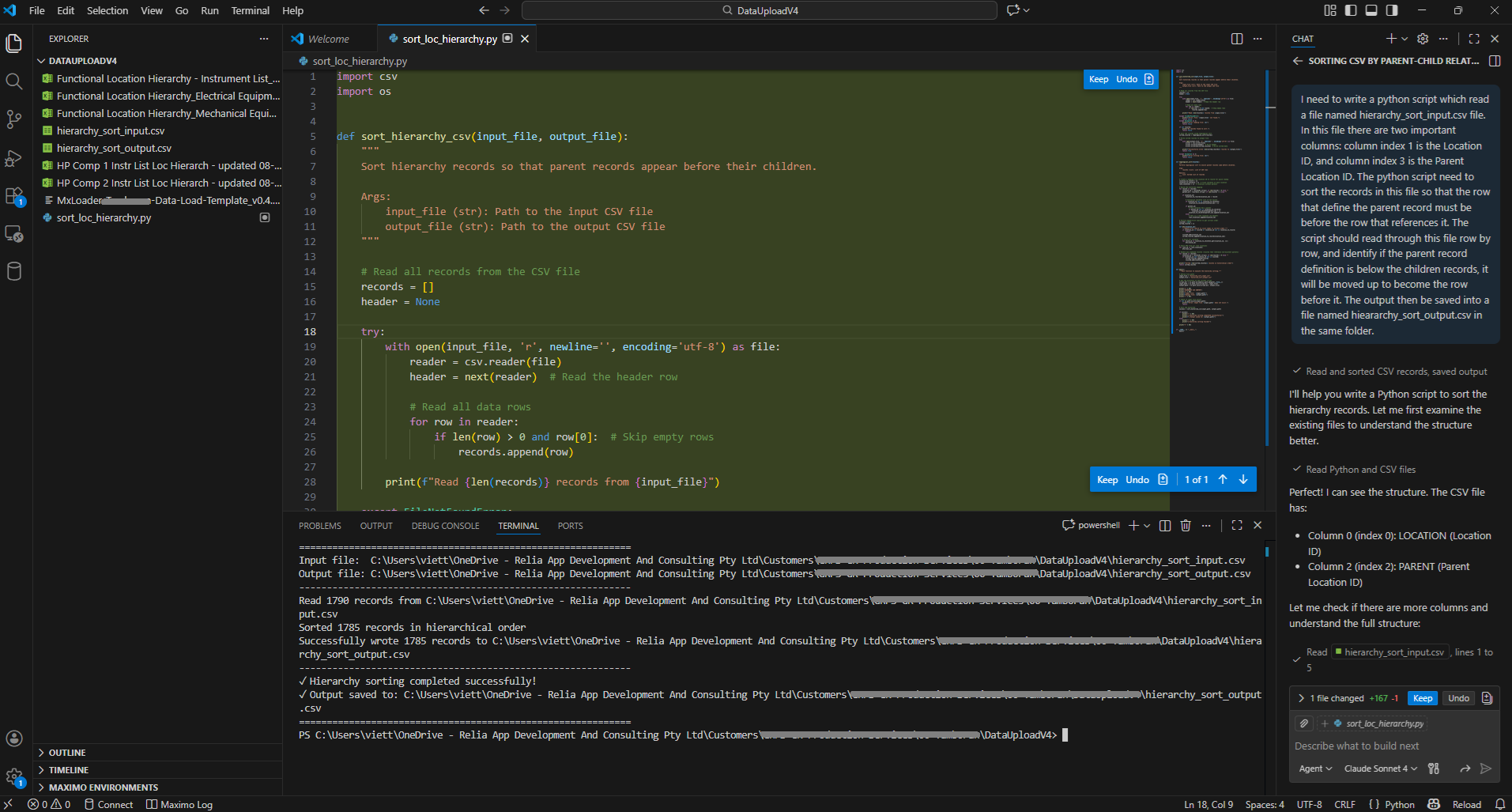Screen dimensions: 1512x812
Task: Toggle the primary side bar layout button
Action: coord(1351,10)
